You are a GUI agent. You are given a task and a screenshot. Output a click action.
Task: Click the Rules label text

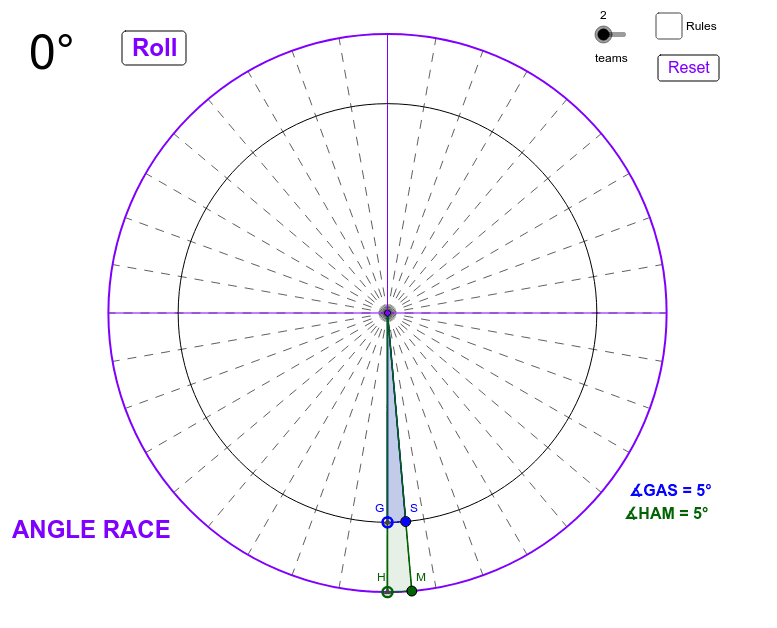click(701, 26)
